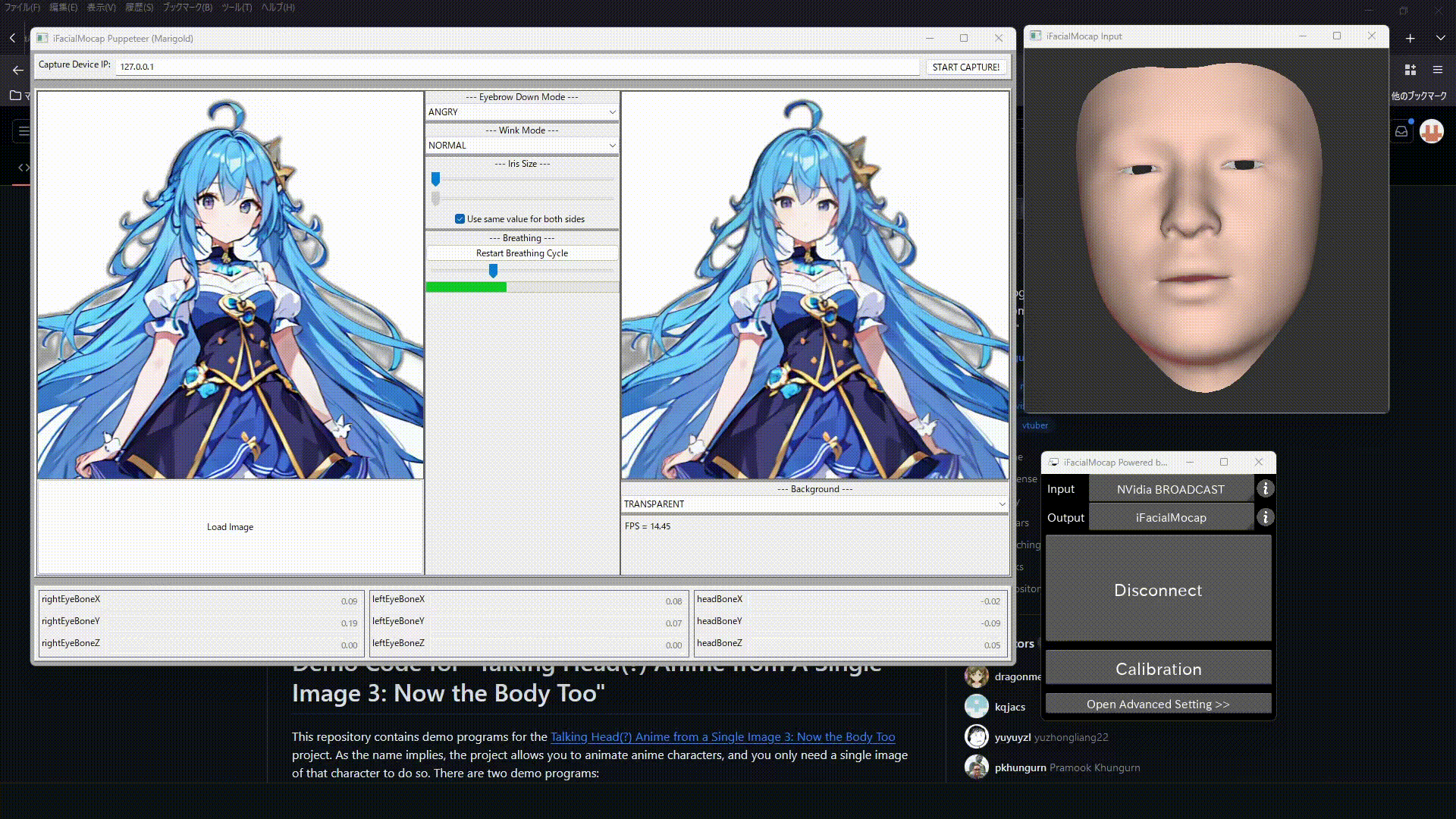Open the Edit (編集) menu
Viewport: 1456px width, 819px height.
pos(63,7)
